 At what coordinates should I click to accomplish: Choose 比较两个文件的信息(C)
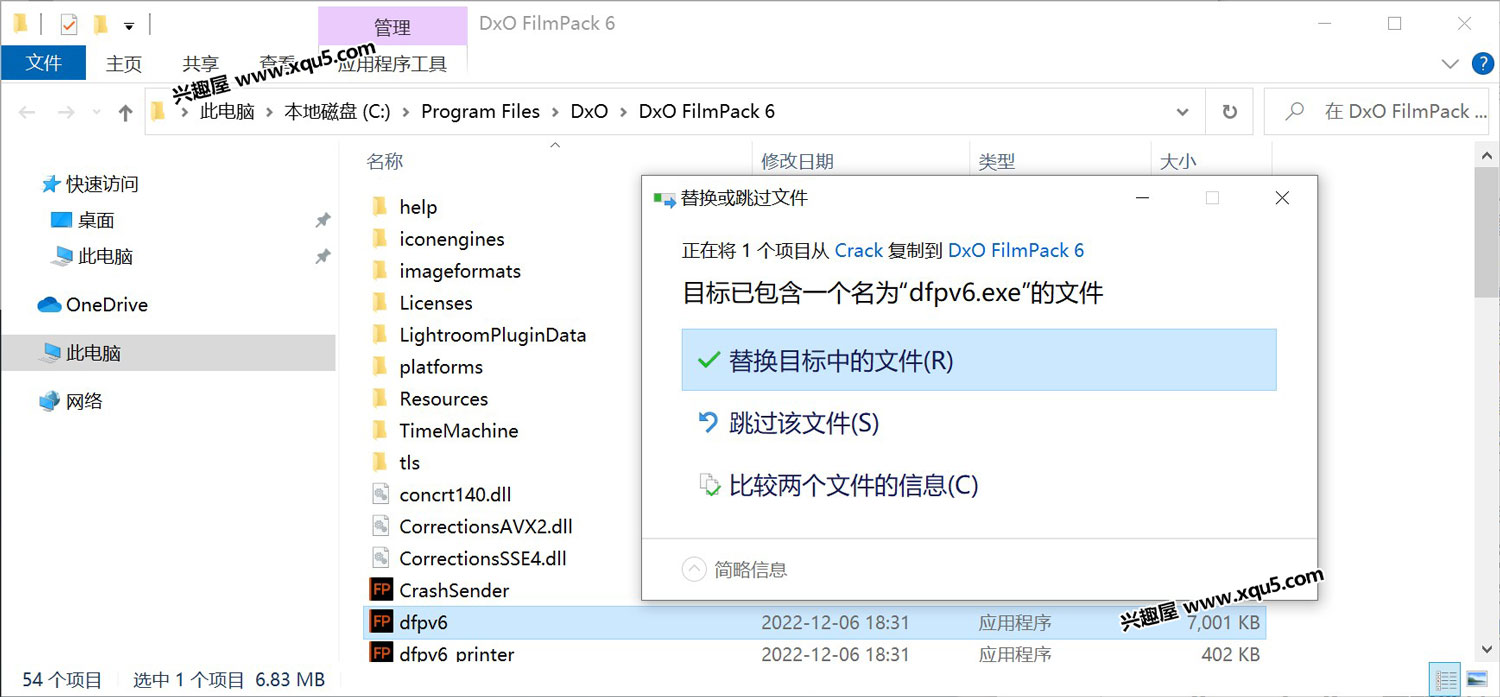(x=979, y=485)
